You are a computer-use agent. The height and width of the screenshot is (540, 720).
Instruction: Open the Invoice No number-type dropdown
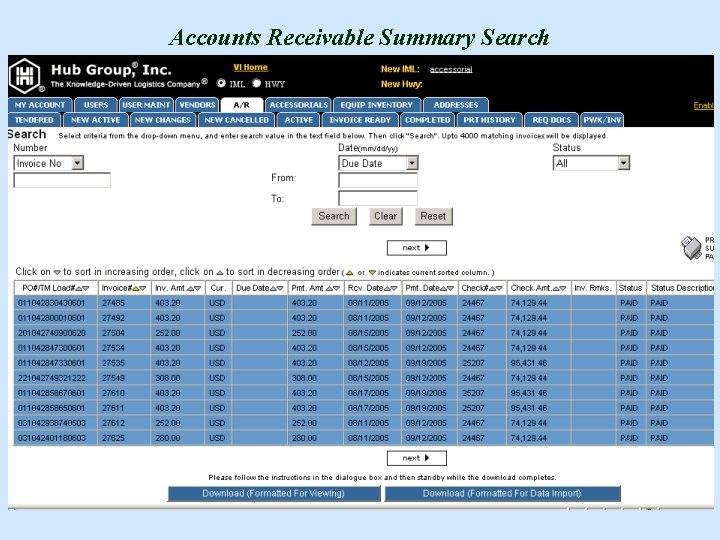tap(49, 163)
